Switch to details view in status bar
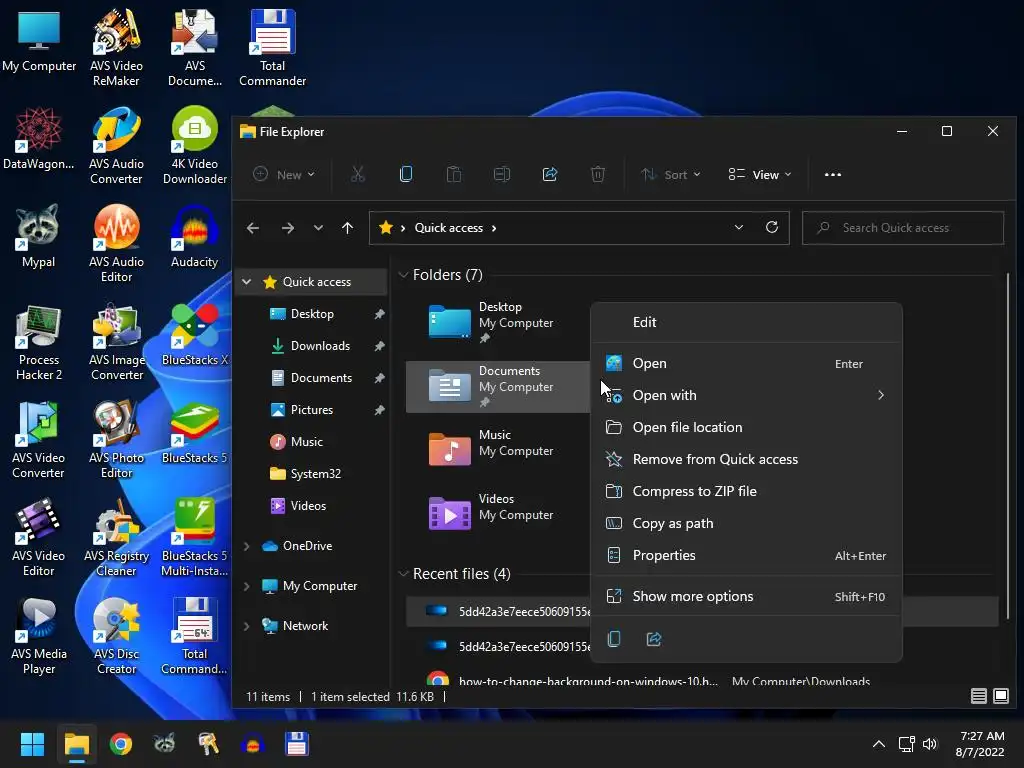The height and width of the screenshot is (768, 1024). (x=978, y=696)
